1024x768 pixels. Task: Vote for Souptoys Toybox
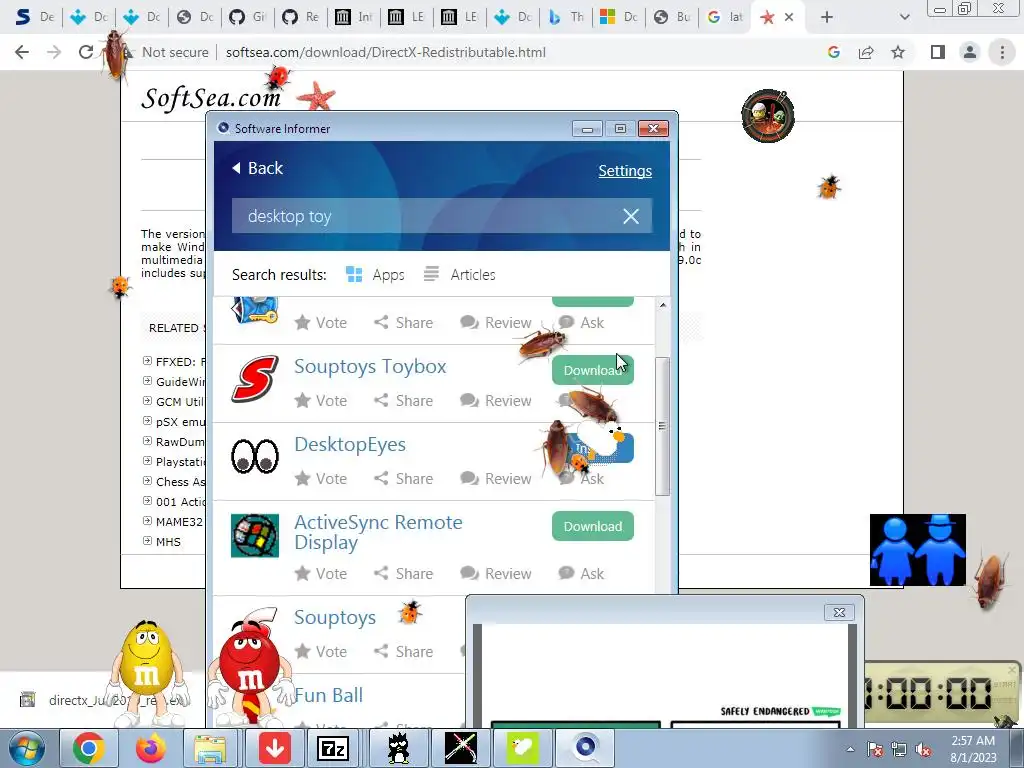pos(321,401)
